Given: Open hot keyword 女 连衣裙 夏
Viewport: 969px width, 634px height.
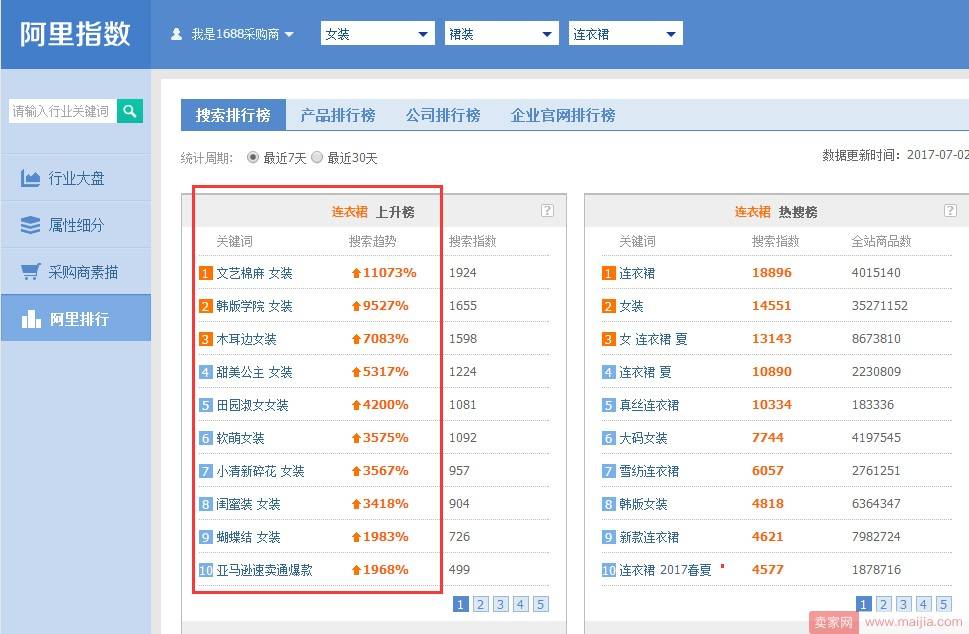Looking at the screenshot, I should (x=653, y=339).
